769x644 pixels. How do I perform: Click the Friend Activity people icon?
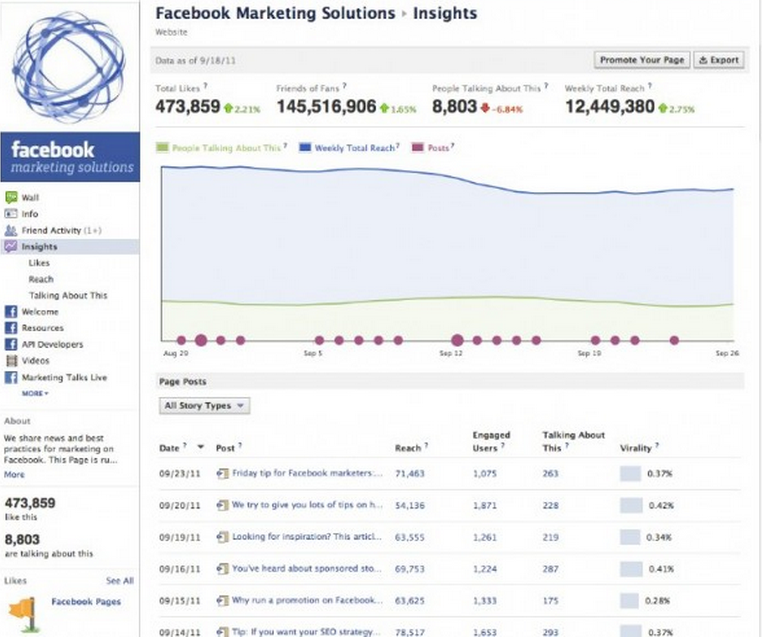tap(11, 232)
